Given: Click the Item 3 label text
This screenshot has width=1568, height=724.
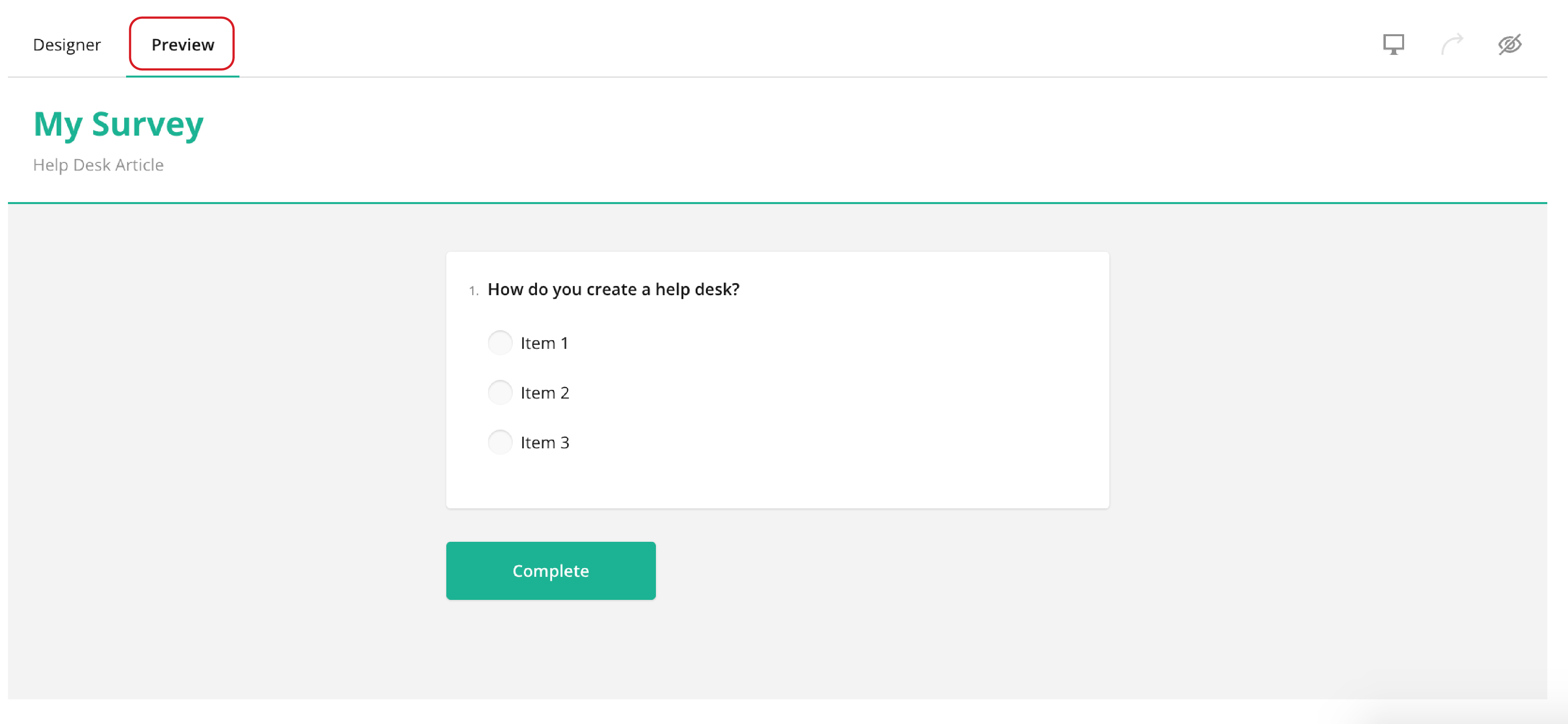Looking at the screenshot, I should click(x=545, y=442).
